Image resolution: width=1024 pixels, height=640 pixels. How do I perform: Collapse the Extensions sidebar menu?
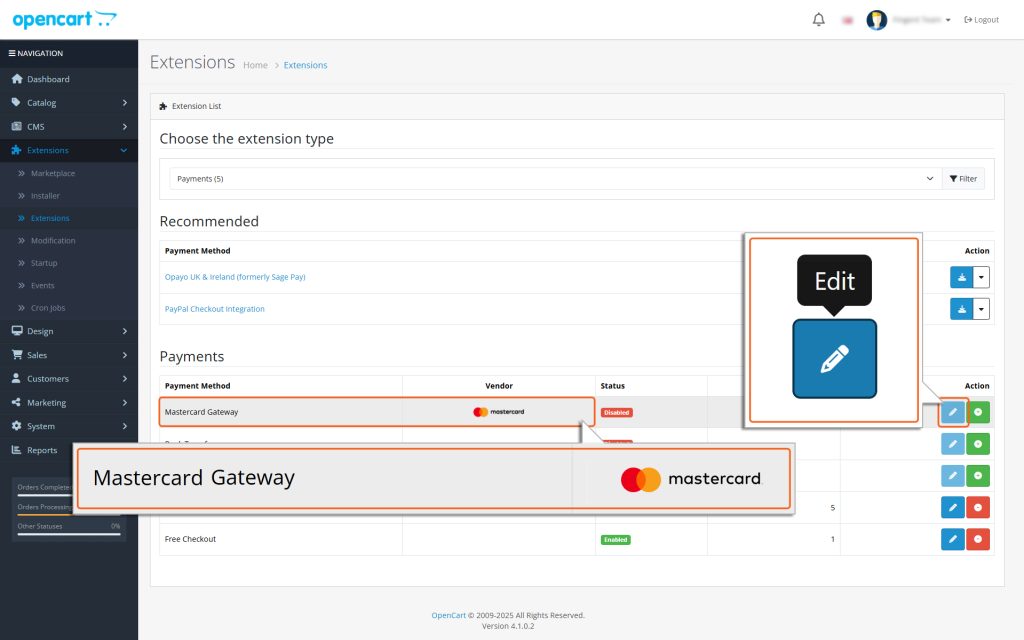pos(69,150)
